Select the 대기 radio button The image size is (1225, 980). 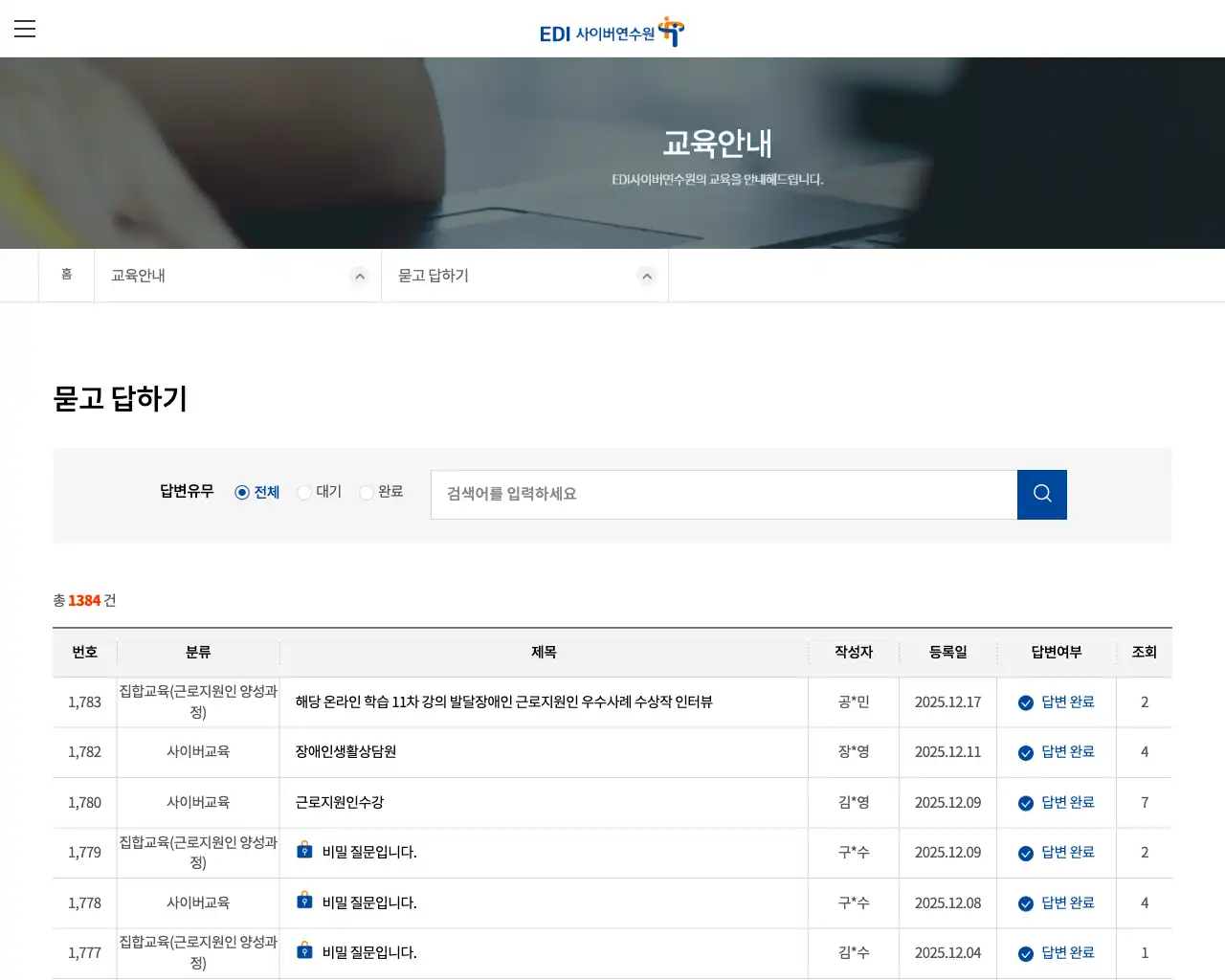click(x=303, y=492)
